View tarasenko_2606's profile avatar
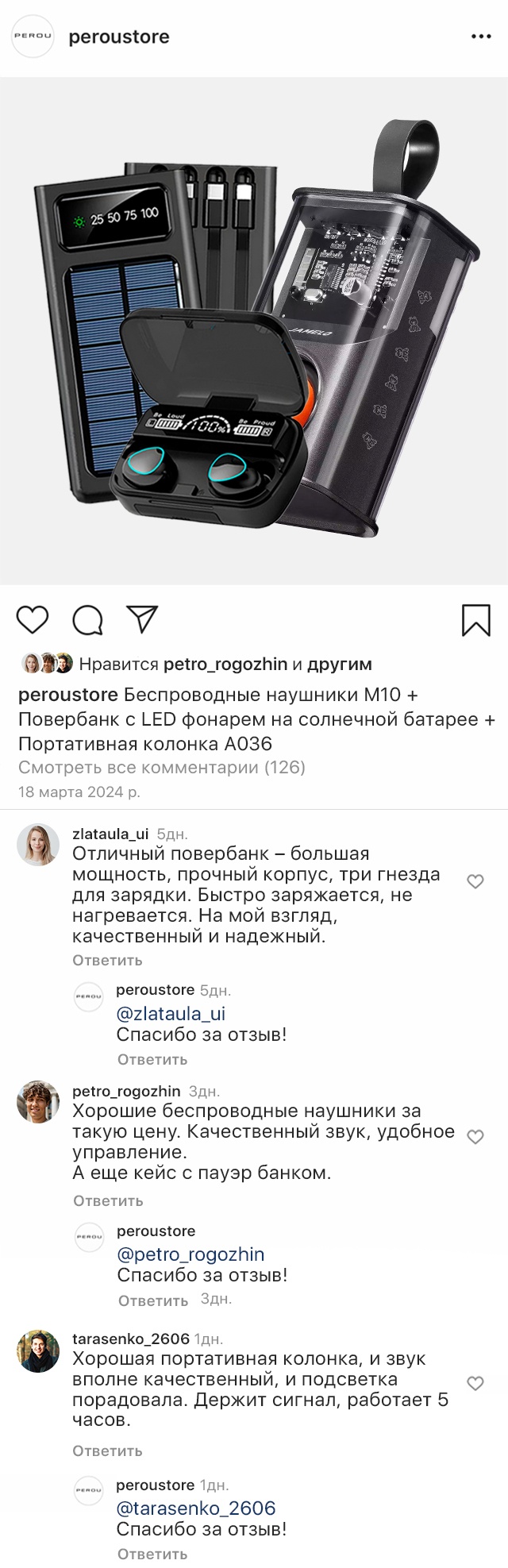The image size is (508, 1568). pos(38,1351)
